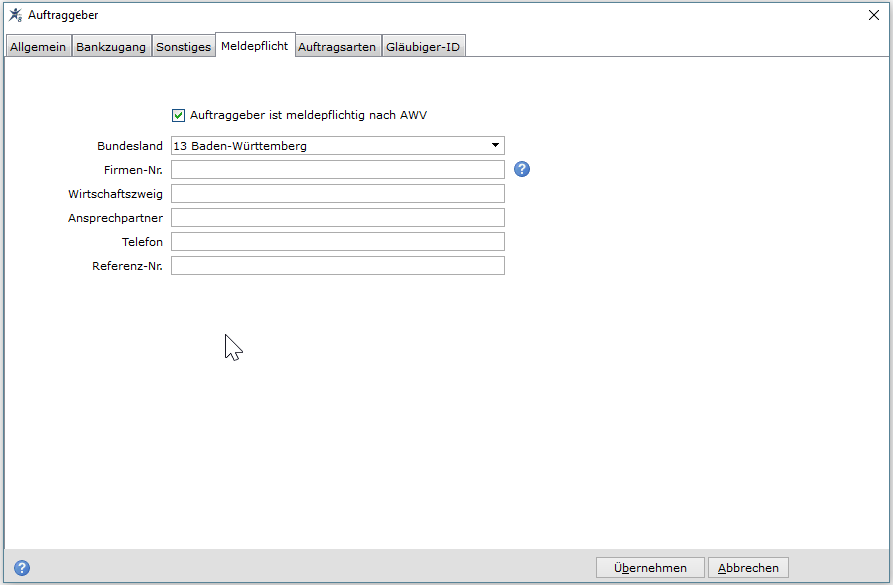Viewport: 893px width, 585px height.
Task: Click the active Meldepflicht tab
Action: (255, 46)
